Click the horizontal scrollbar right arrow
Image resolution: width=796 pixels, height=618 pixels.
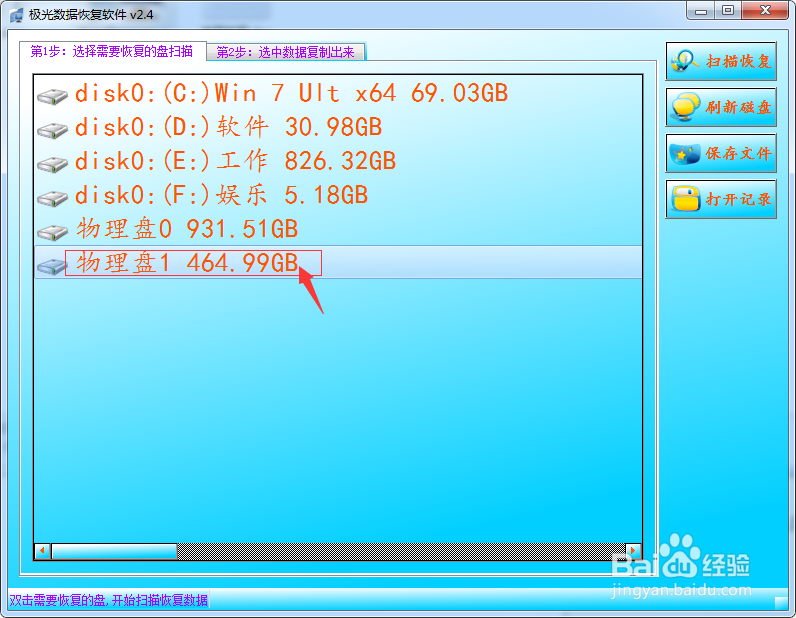(634, 551)
